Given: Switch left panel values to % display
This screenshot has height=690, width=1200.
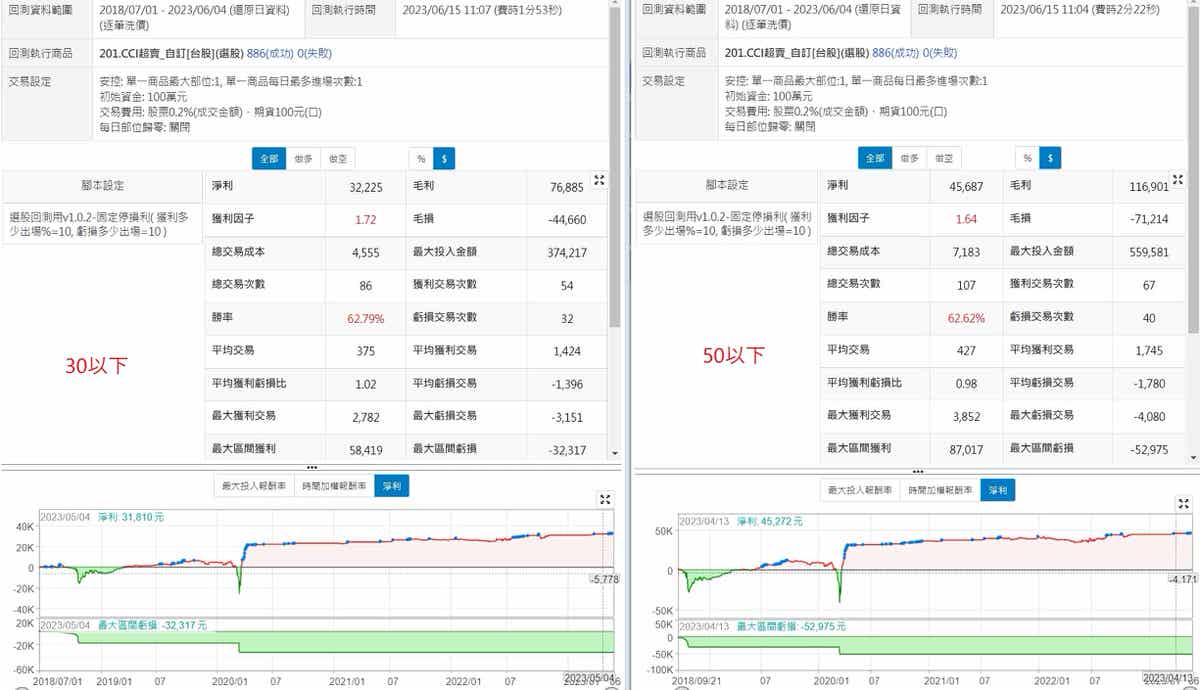Looking at the screenshot, I should point(421,158).
